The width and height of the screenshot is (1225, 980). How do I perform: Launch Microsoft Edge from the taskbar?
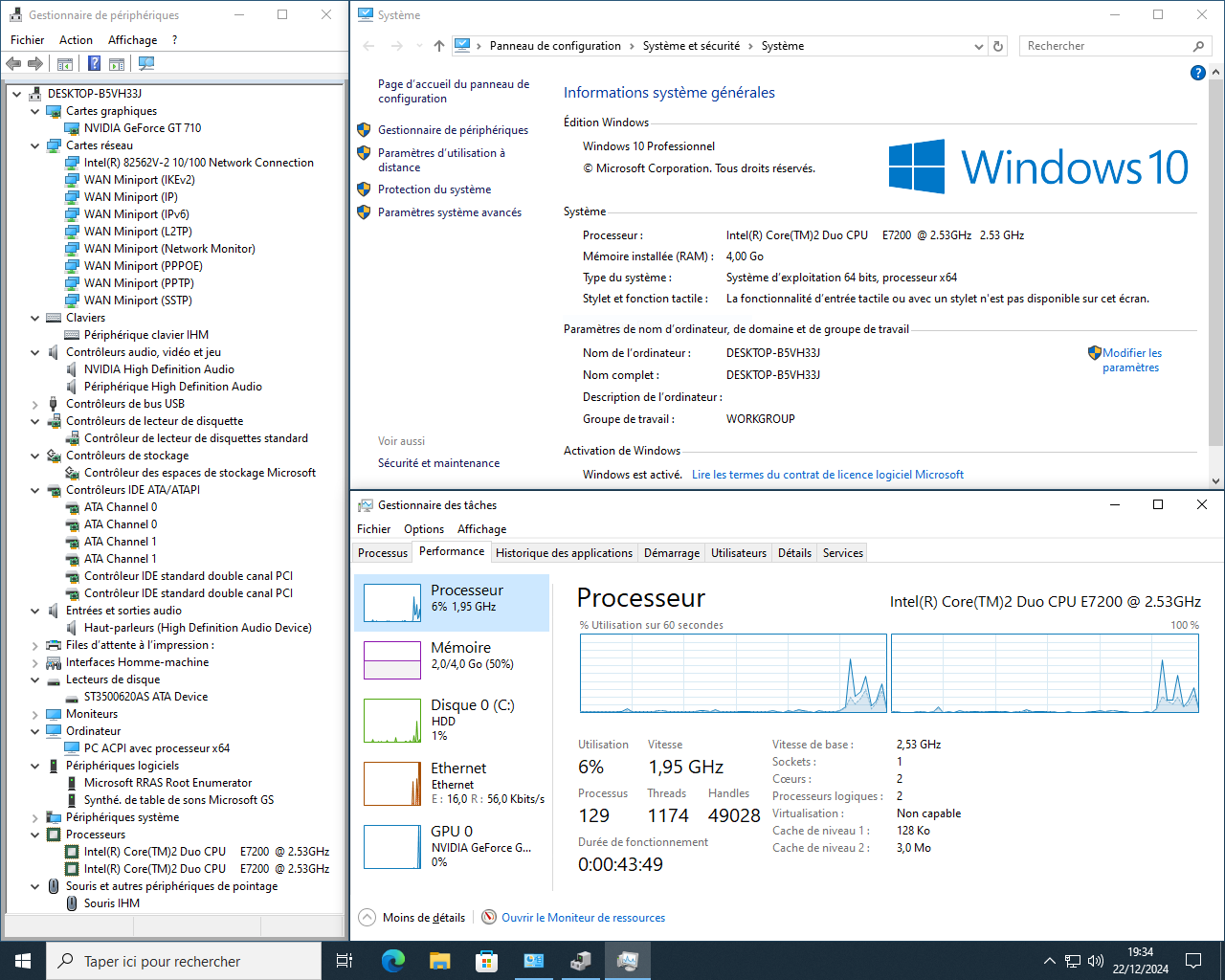393,961
